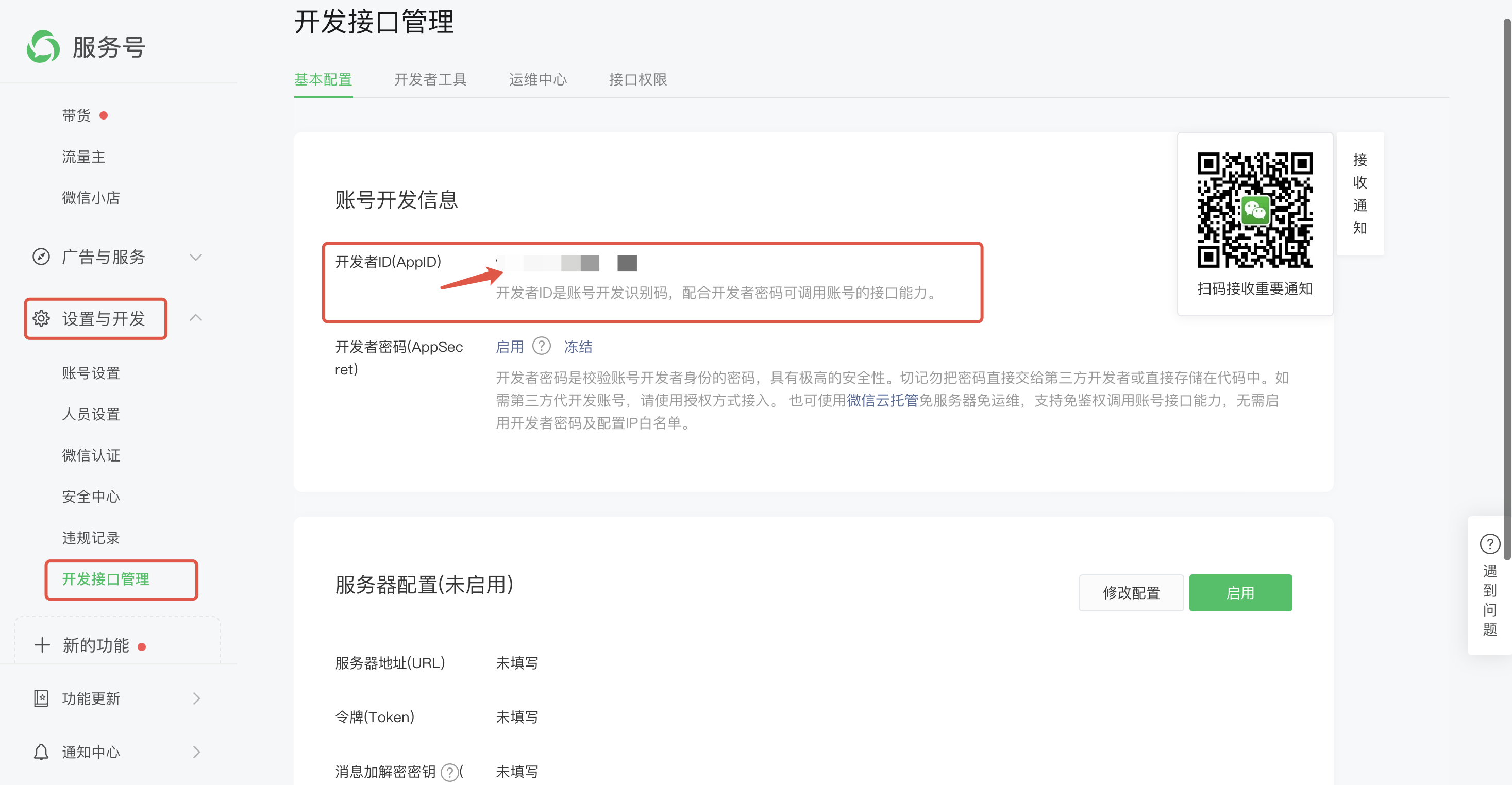Click the plus icon beside 新的功能
The image size is (1512, 785).
[x=42, y=645]
